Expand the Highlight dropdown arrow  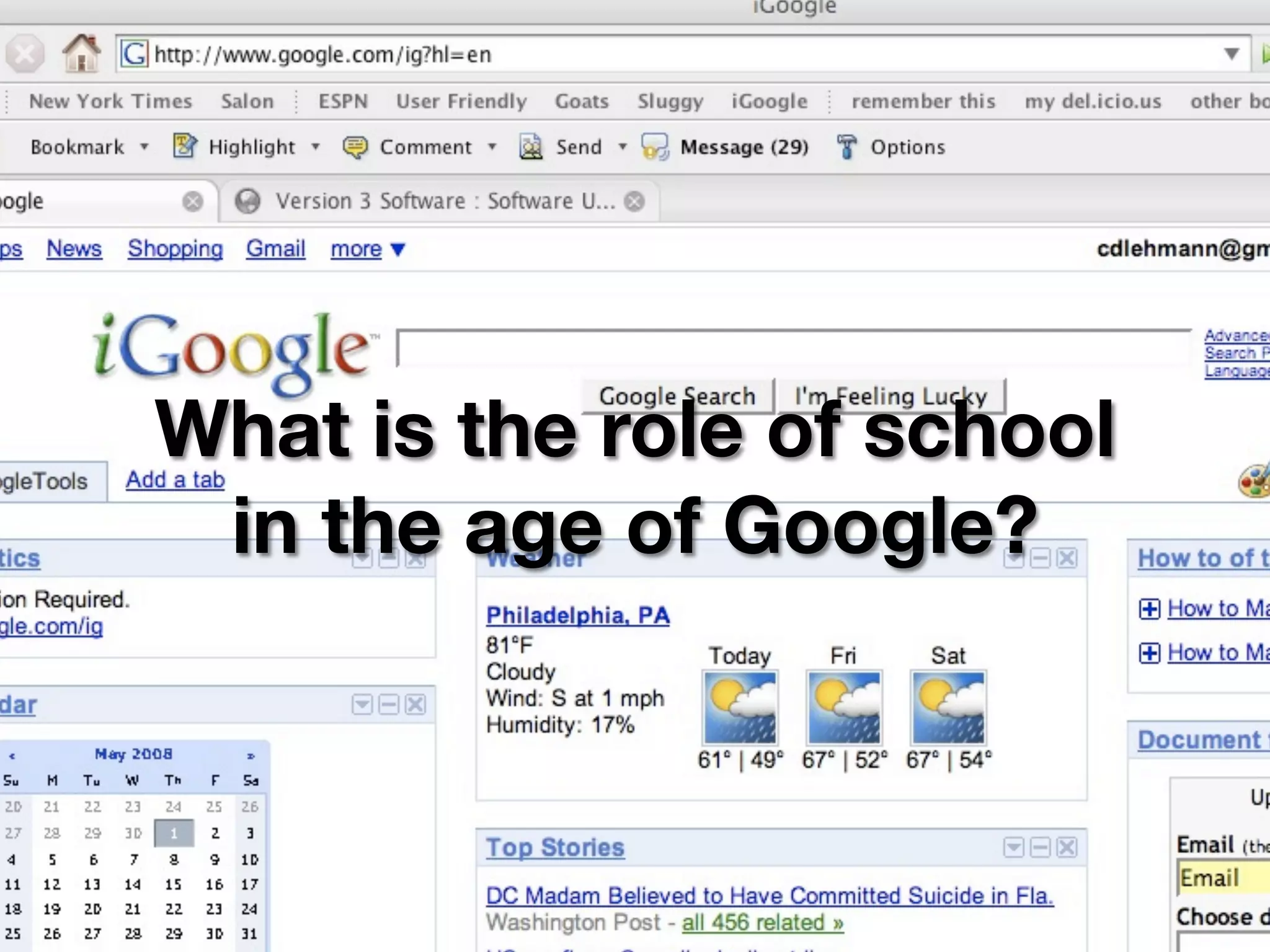(315, 147)
